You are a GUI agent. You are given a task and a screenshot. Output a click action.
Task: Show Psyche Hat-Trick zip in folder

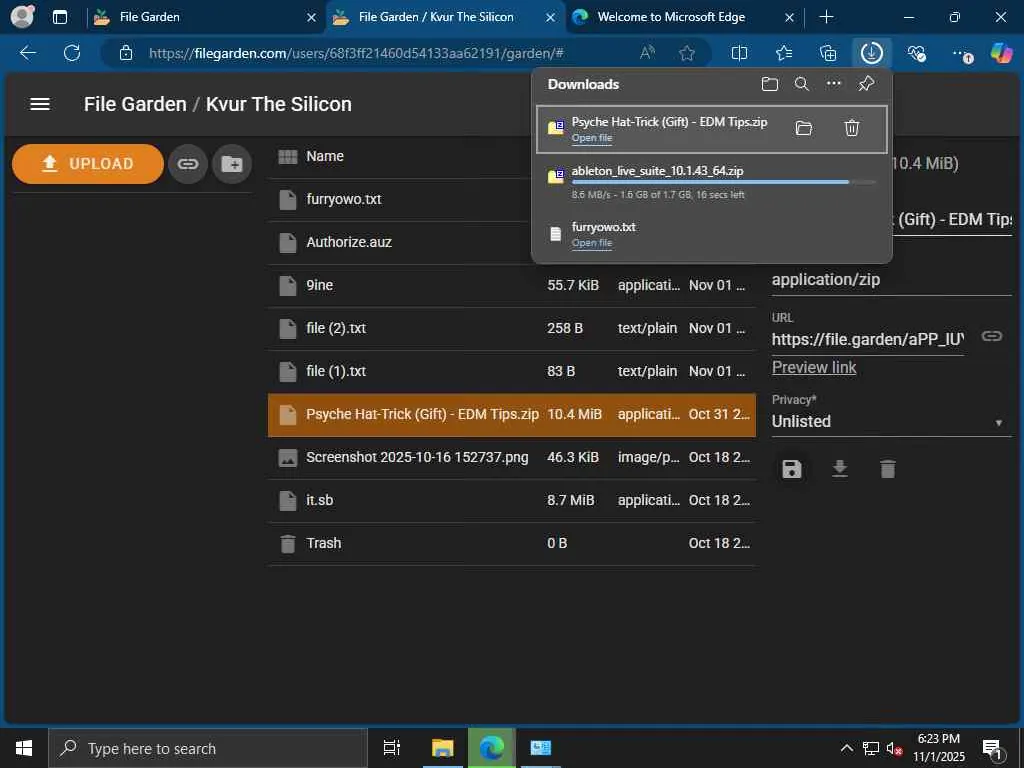pos(804,128)
